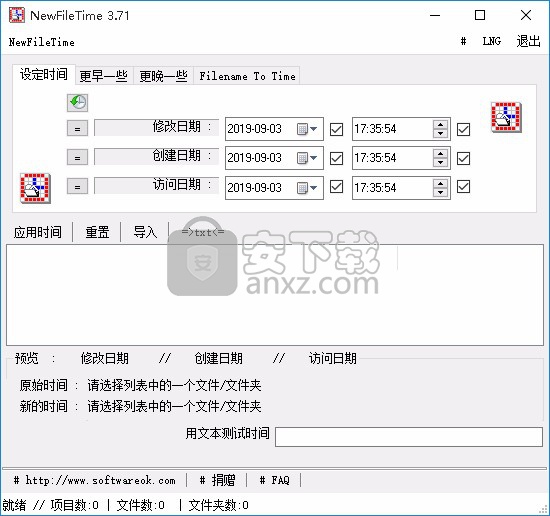Click the NewFileTime logo icon on the left

35,188
